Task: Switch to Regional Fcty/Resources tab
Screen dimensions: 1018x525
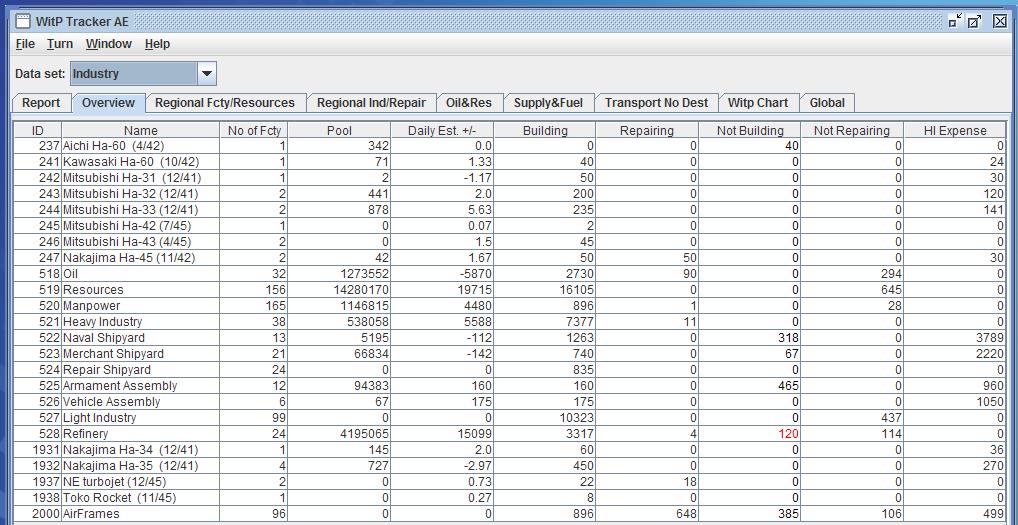Action: tap(225, 103)
